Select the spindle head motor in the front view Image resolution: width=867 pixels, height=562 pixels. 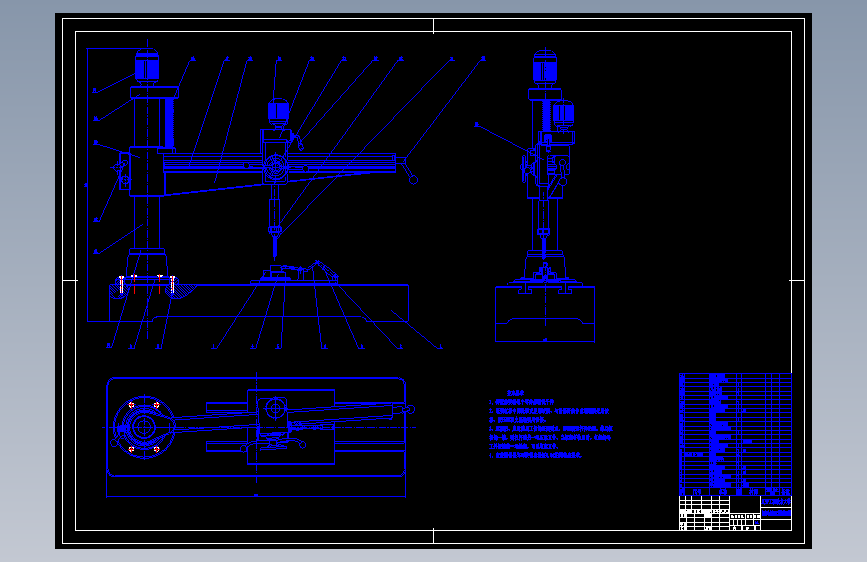tap(279, 112)
